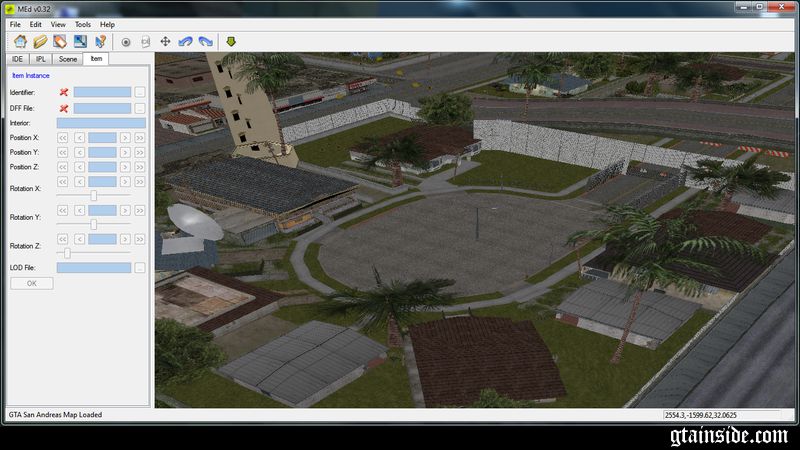Click the satellite dish in 3D viewport
This screenshot has width=800, height=450.
click(194, 222)
